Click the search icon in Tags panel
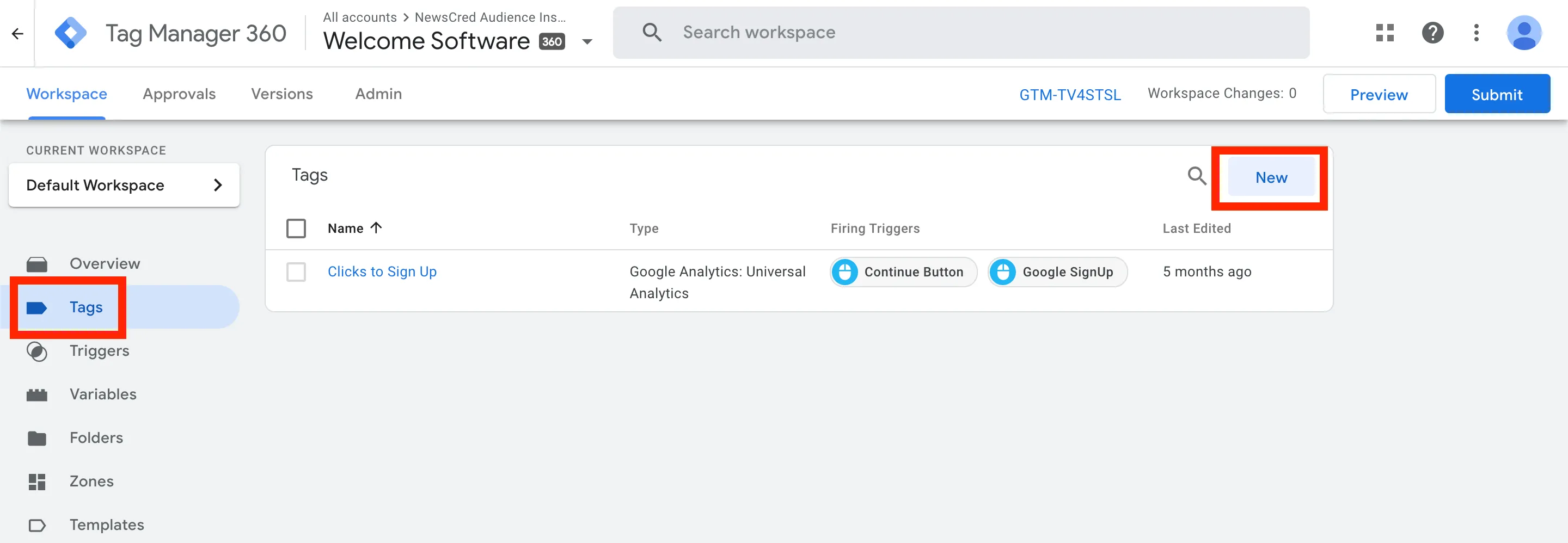This screenshot has width=1568, height=543. point(1197,176)
